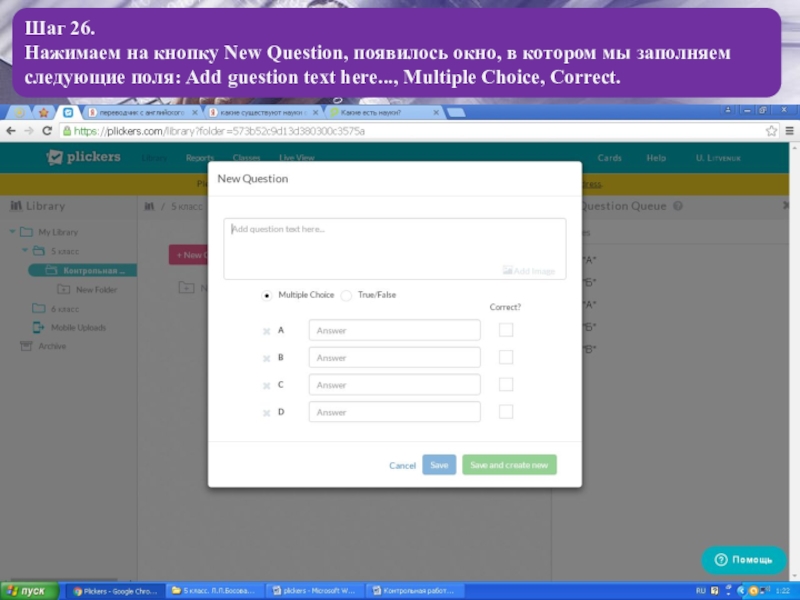Click the Add question text field
Screen dimensions: 800x600
point(394,248)
